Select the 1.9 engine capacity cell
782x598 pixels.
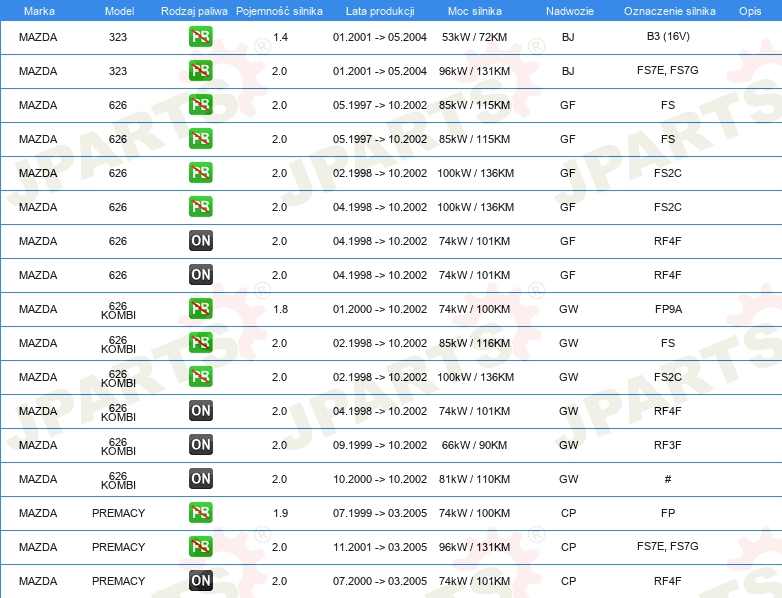280,513
